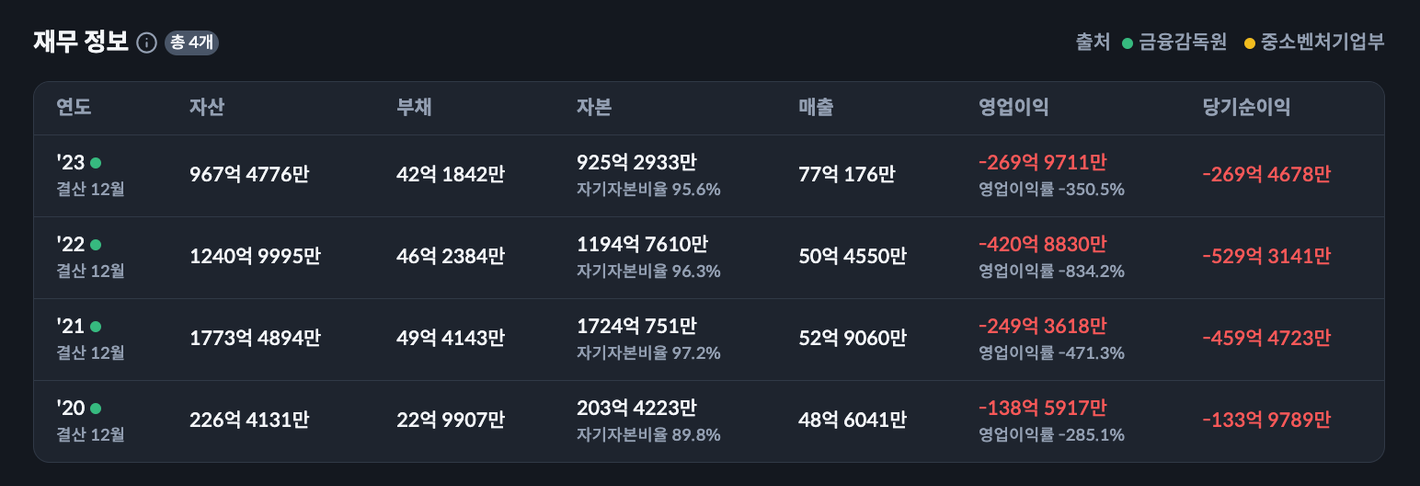Click the '21 revenue value 52억 9060만
Screen dimensions: 1420x486
click(x=852, y=338)
